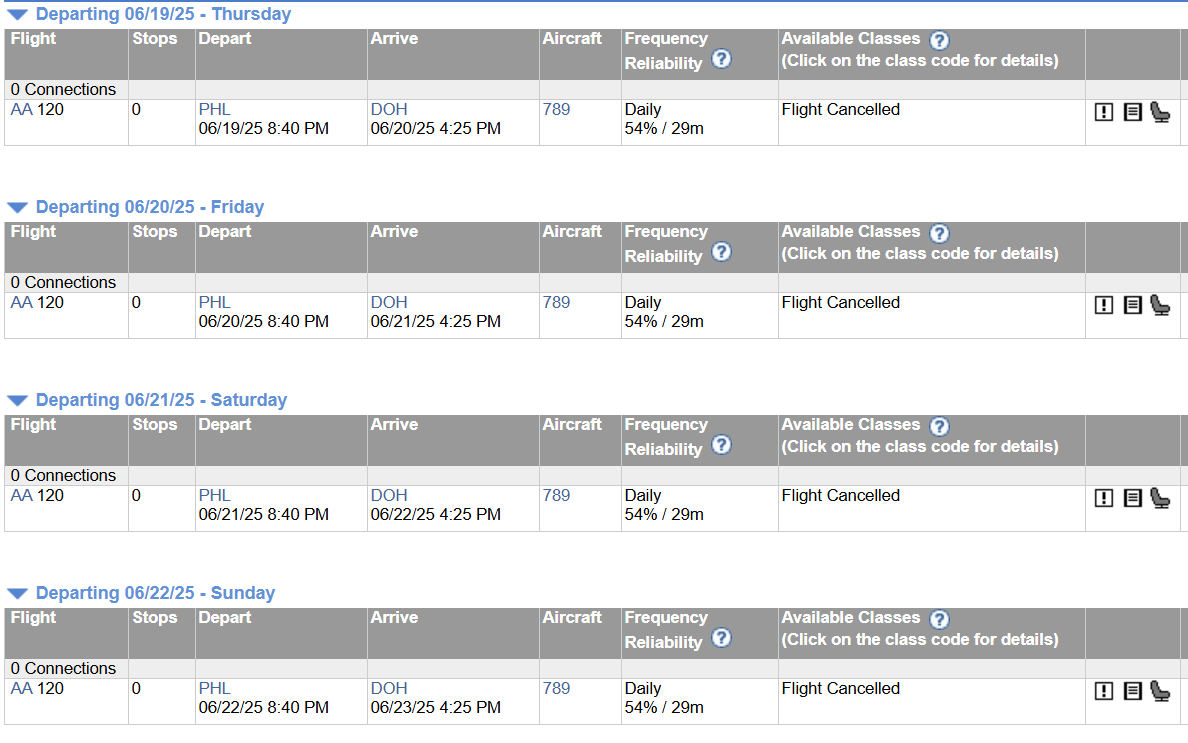The image size is (1188, 743).
Task: Open alert icon for the 06/19/25 flight
Action: [1104, 112]
